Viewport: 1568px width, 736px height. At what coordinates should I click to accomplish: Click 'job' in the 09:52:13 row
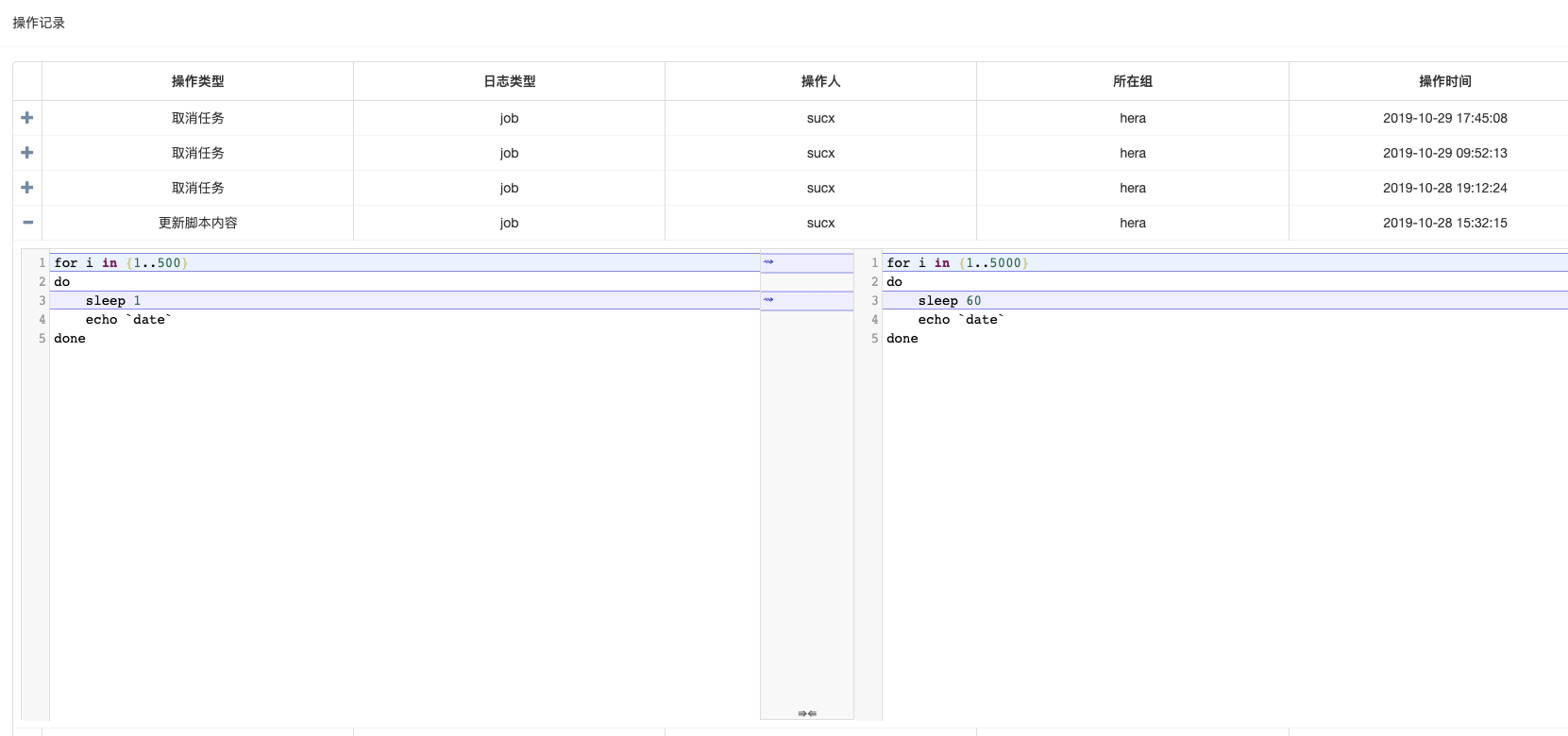tap(510, 153)
